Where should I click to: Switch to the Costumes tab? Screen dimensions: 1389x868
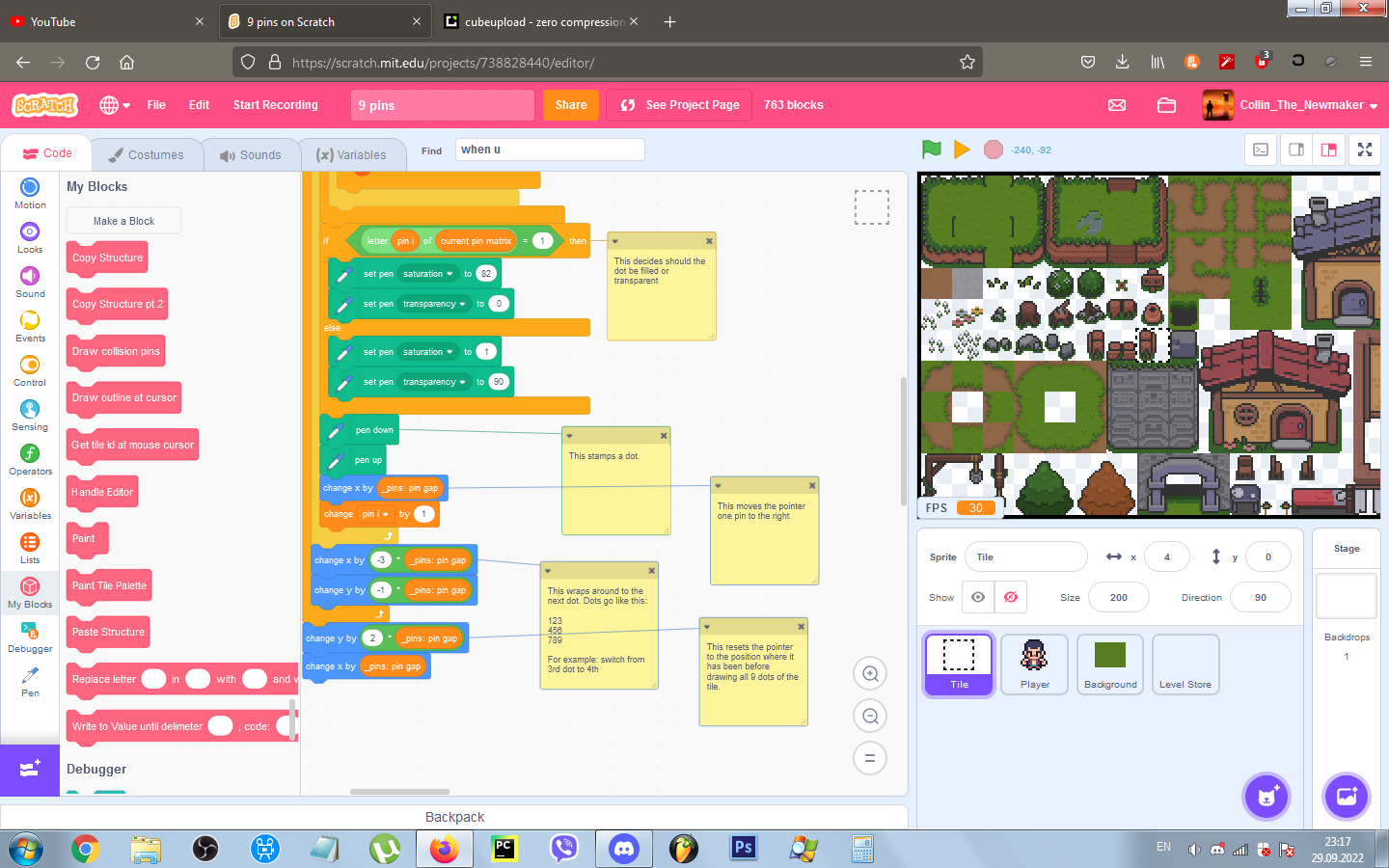(147, 154)
